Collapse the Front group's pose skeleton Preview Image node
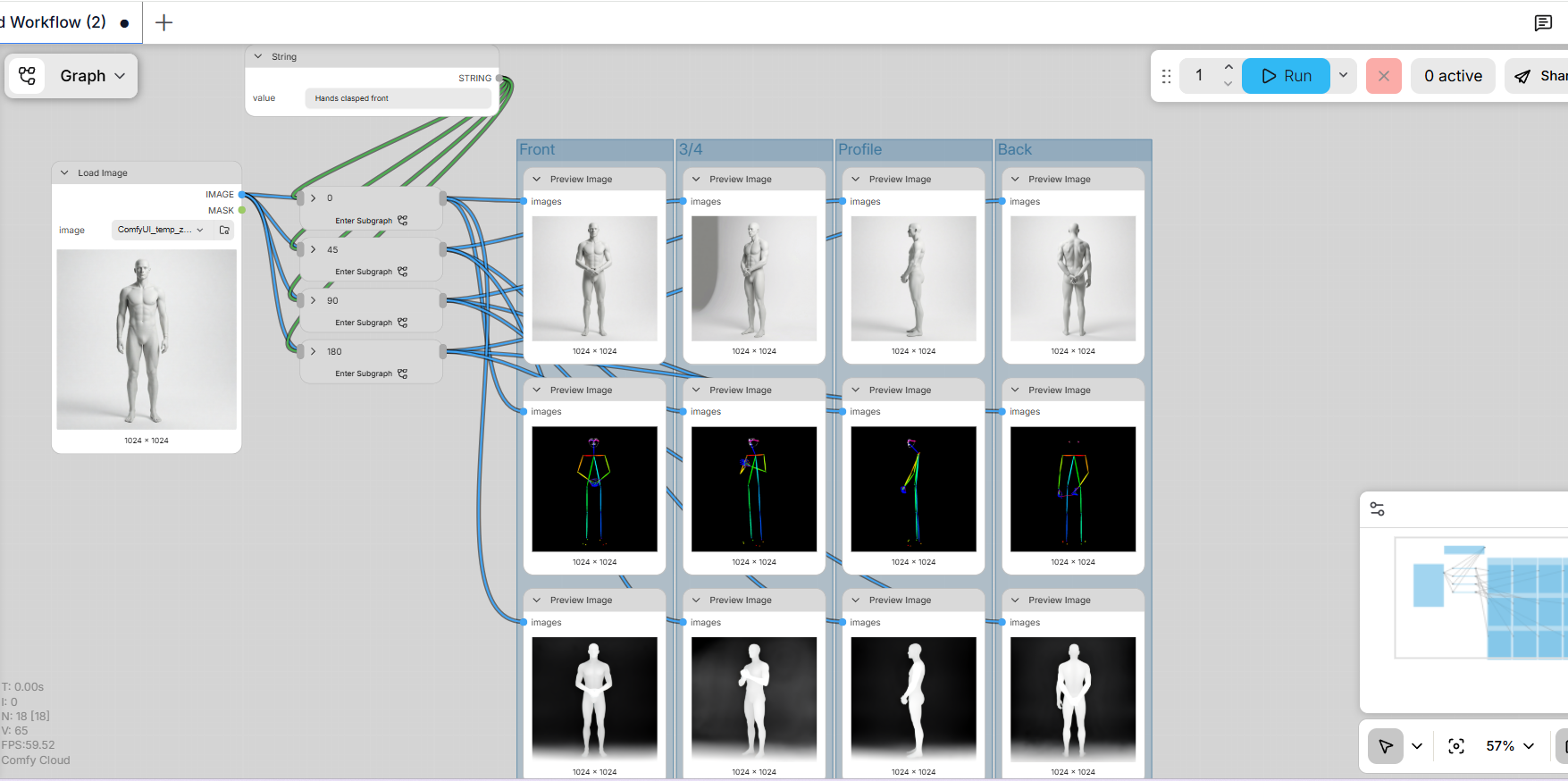1568x781 pixels. [537, 390]
